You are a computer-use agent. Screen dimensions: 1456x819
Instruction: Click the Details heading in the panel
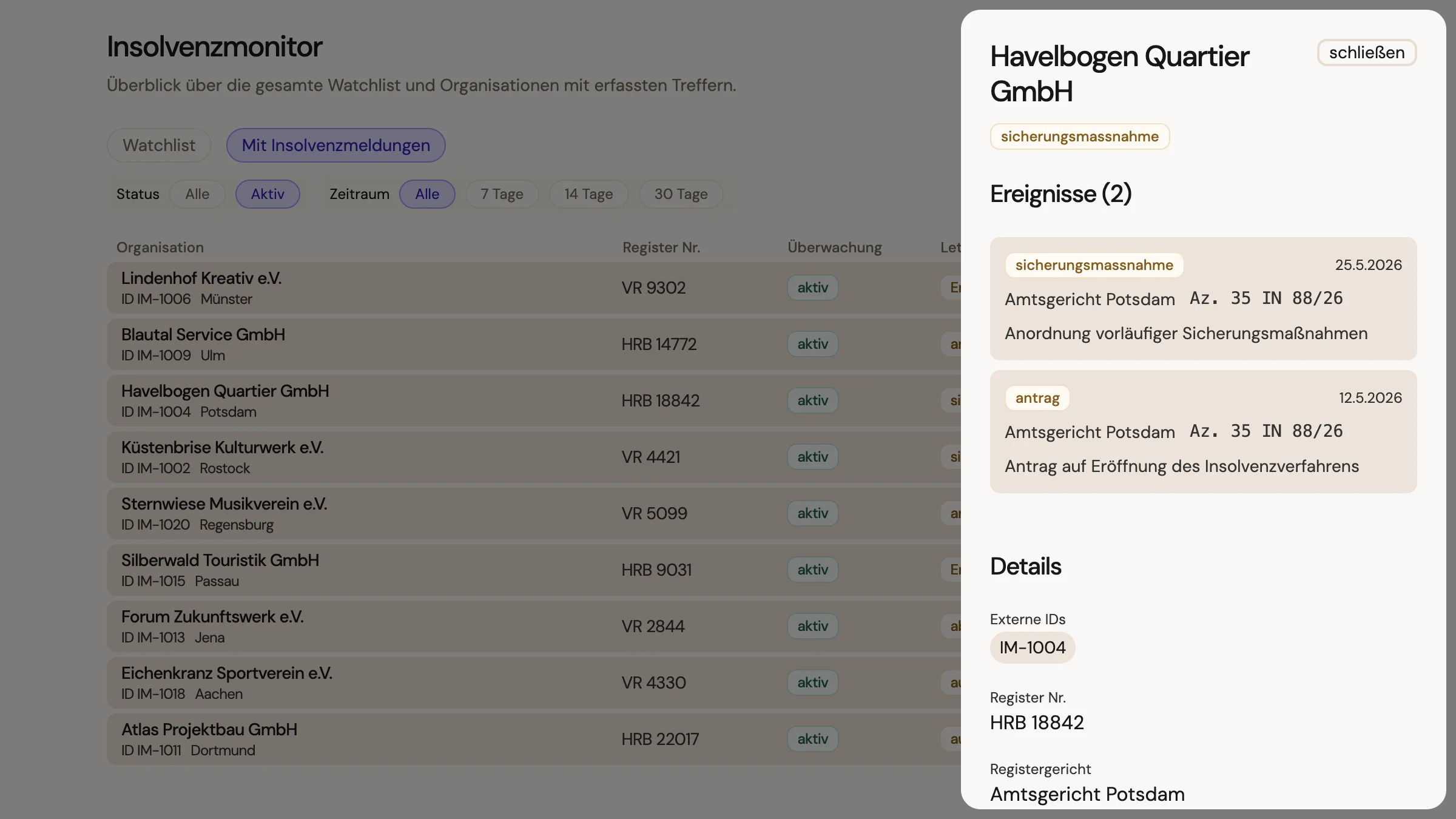point(1025,567)
